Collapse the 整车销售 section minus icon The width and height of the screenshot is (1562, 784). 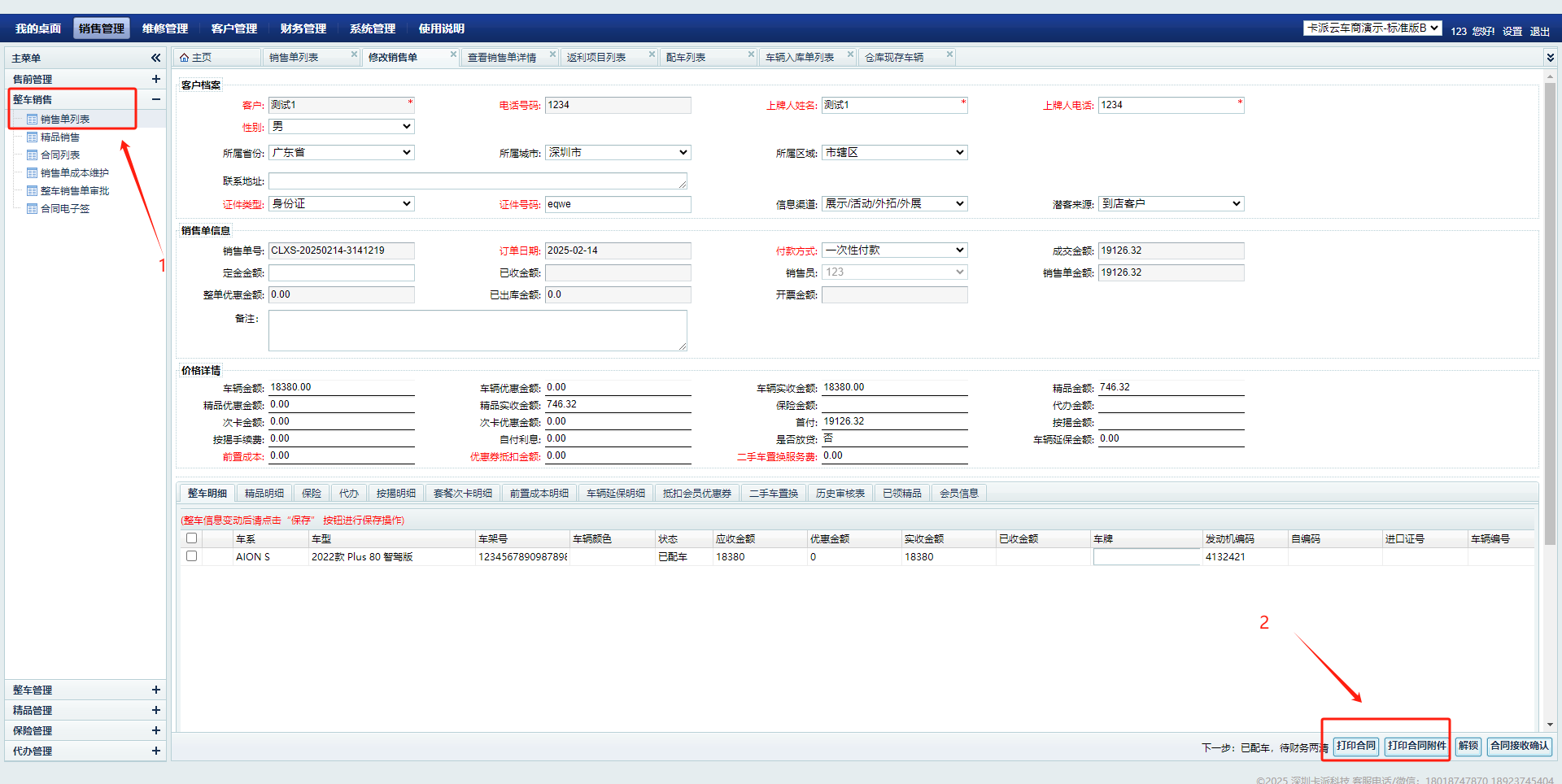155,99
